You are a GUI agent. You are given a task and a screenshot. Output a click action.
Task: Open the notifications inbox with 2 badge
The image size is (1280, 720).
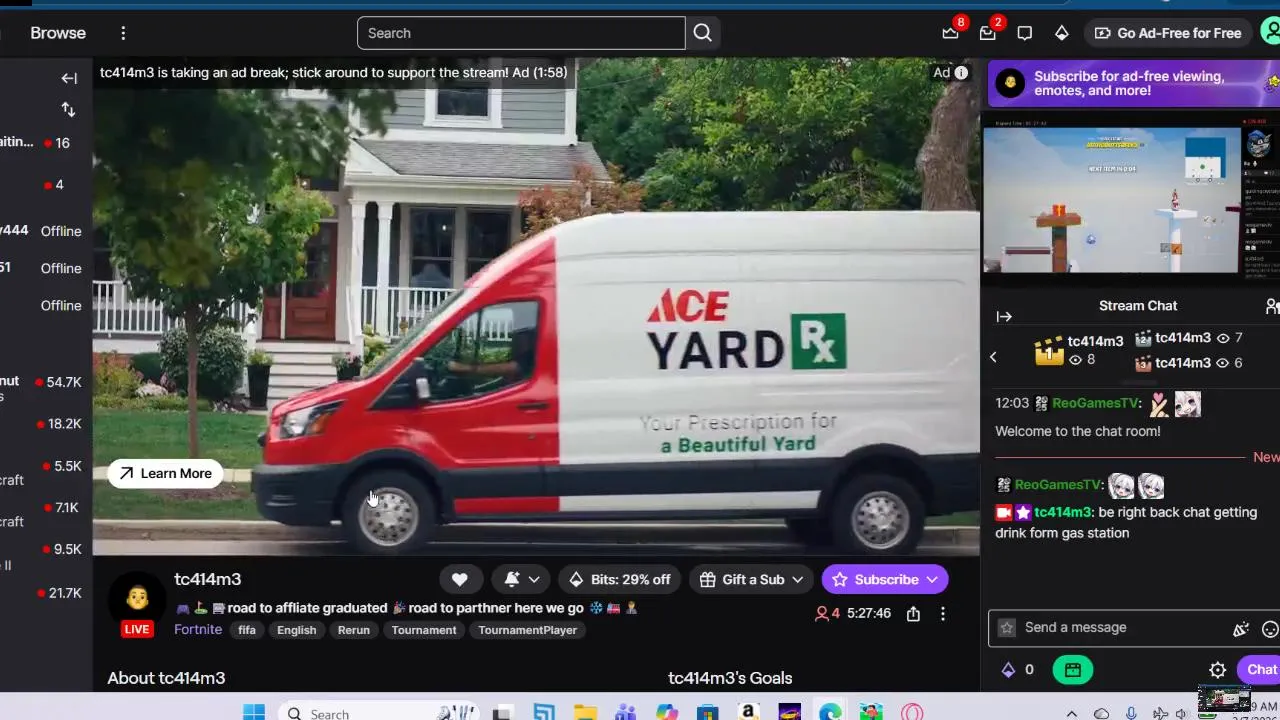[987, 33]
